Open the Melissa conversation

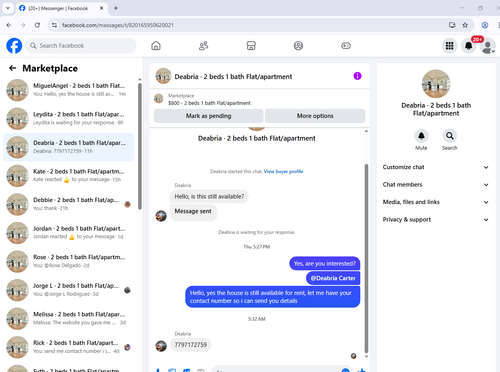(x=68, y=319)
